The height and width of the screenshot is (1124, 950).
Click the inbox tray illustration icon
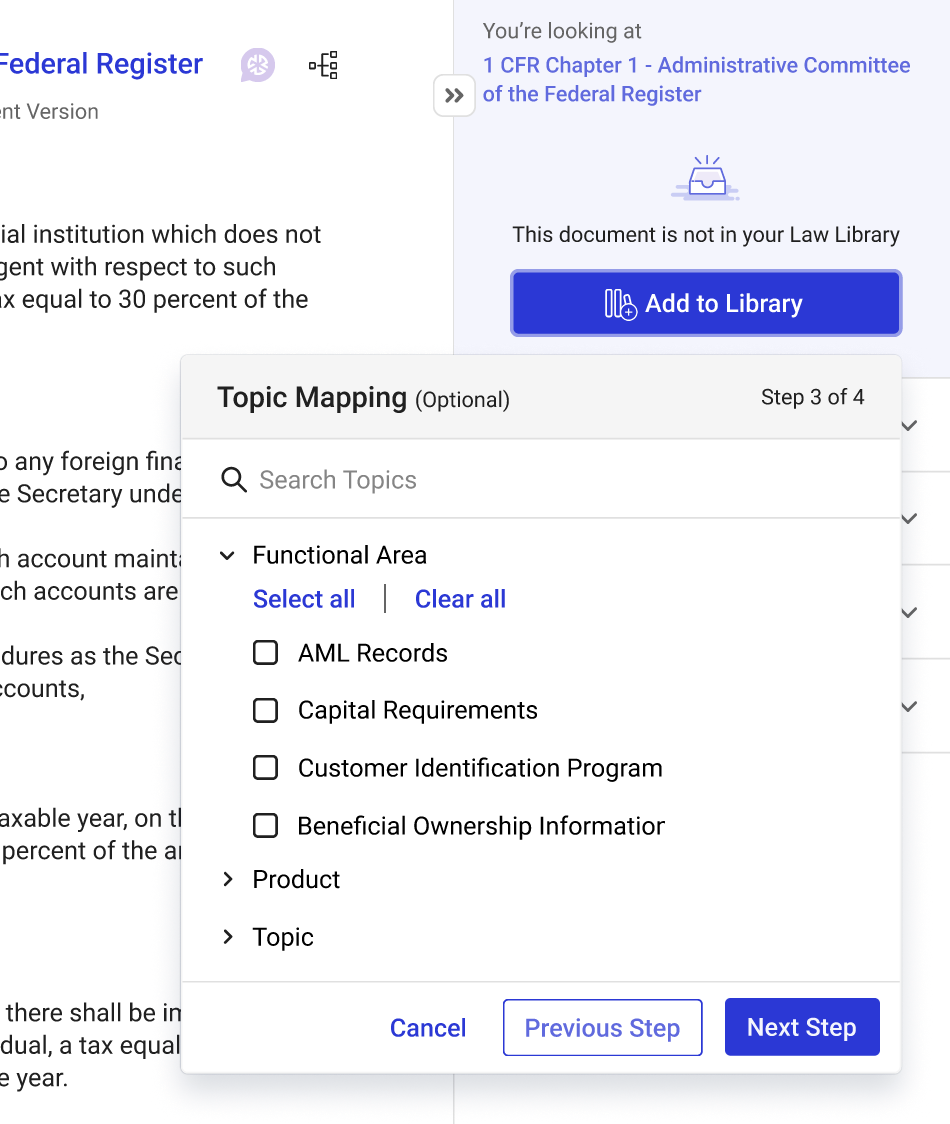tap(705, 179)
